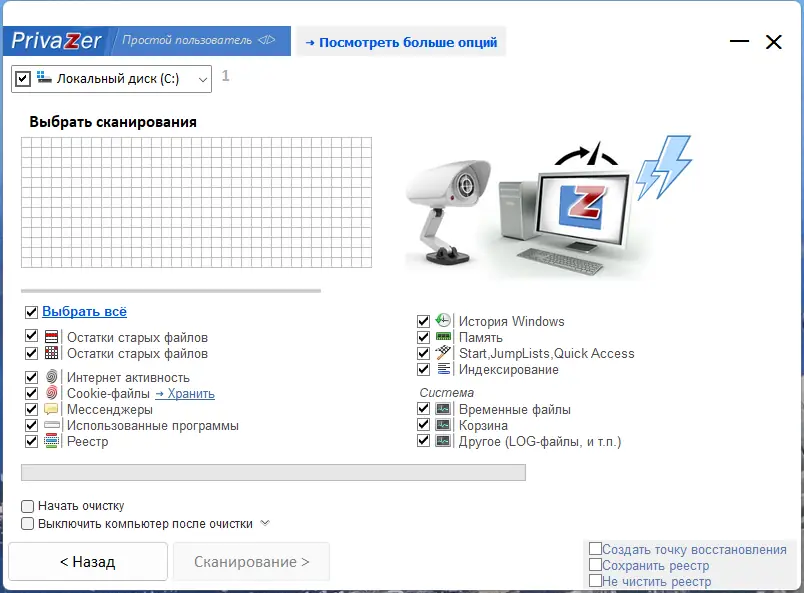
Task: Click the Выбрать всё link
Action: [x=84, y=311]
